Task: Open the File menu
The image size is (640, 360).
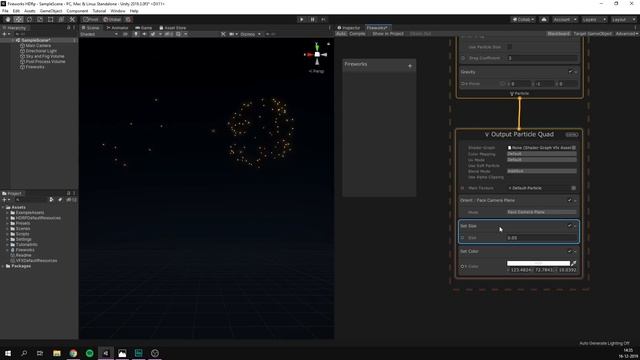Action: [x=5, y=11]
